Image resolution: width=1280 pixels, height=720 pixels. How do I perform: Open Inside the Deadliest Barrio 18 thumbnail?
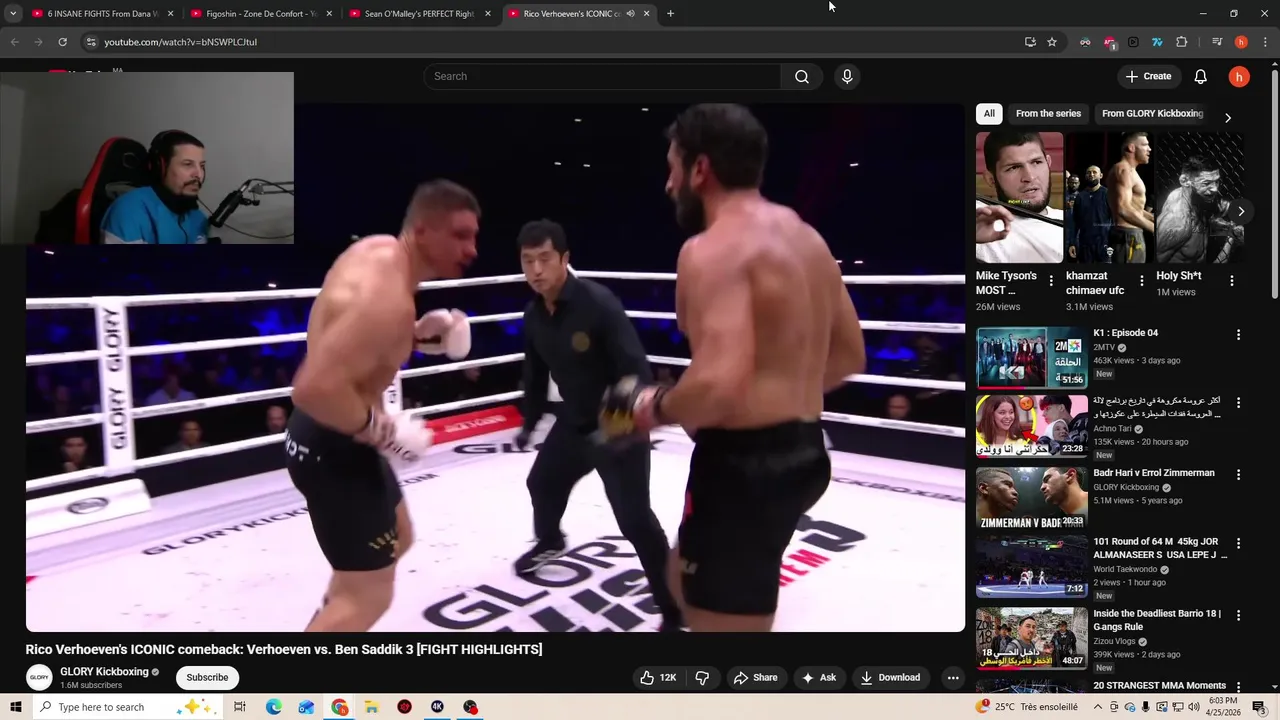(x=1031, y=638)
